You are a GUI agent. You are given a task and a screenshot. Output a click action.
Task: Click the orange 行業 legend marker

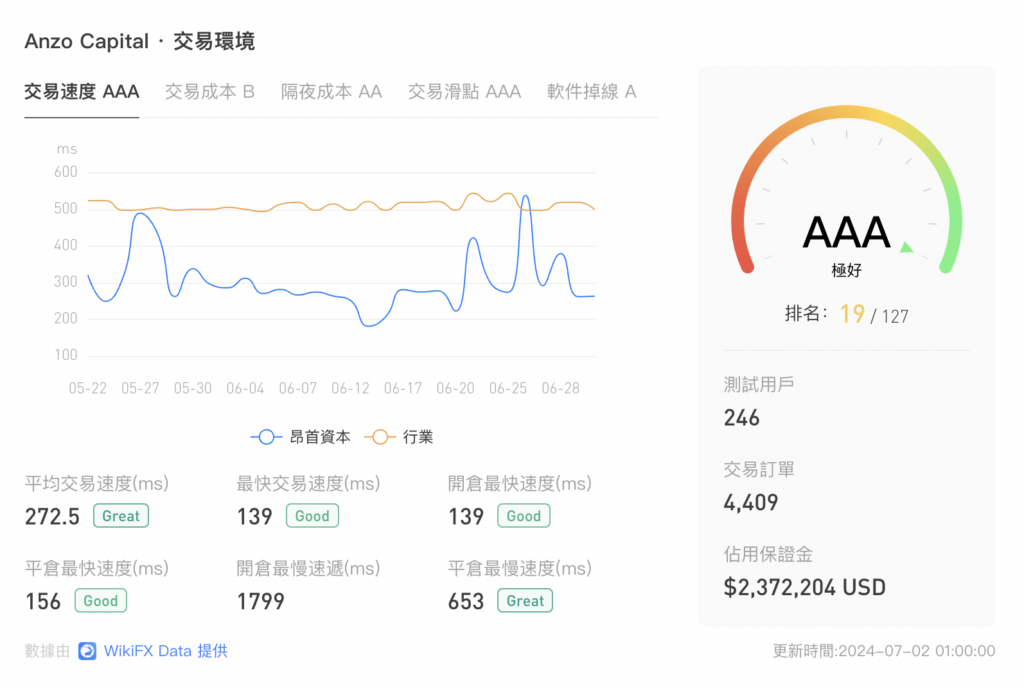[x=380, y=437]
